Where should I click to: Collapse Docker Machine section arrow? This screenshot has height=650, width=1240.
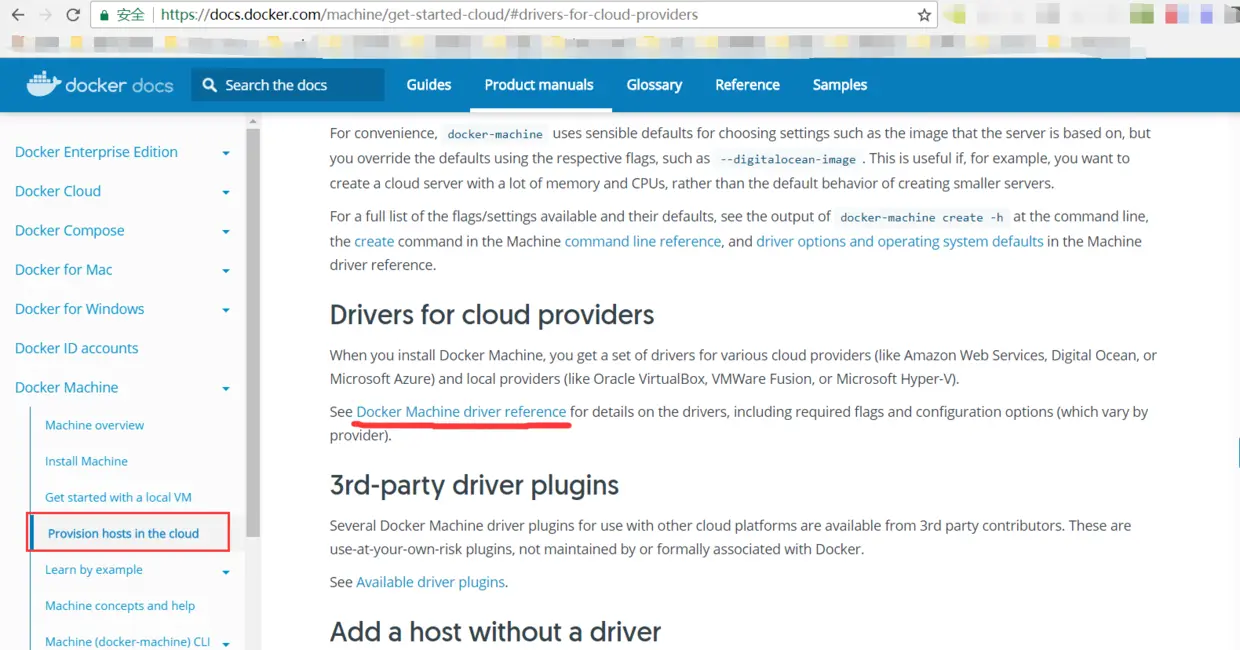coord(226,388)
